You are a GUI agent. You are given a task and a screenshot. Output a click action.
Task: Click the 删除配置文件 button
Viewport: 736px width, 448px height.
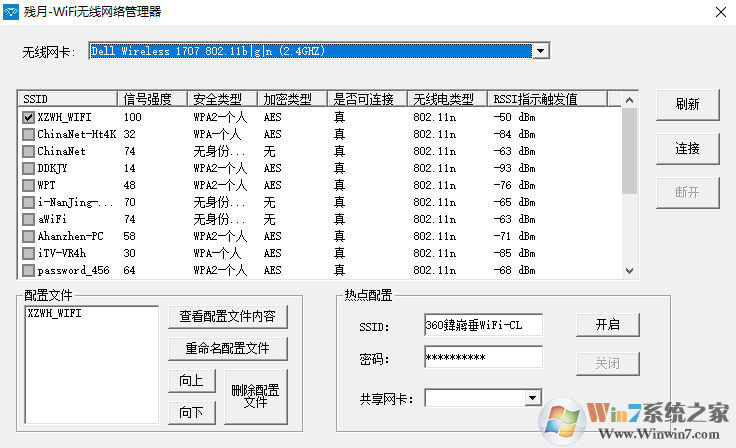coord(255,396)
